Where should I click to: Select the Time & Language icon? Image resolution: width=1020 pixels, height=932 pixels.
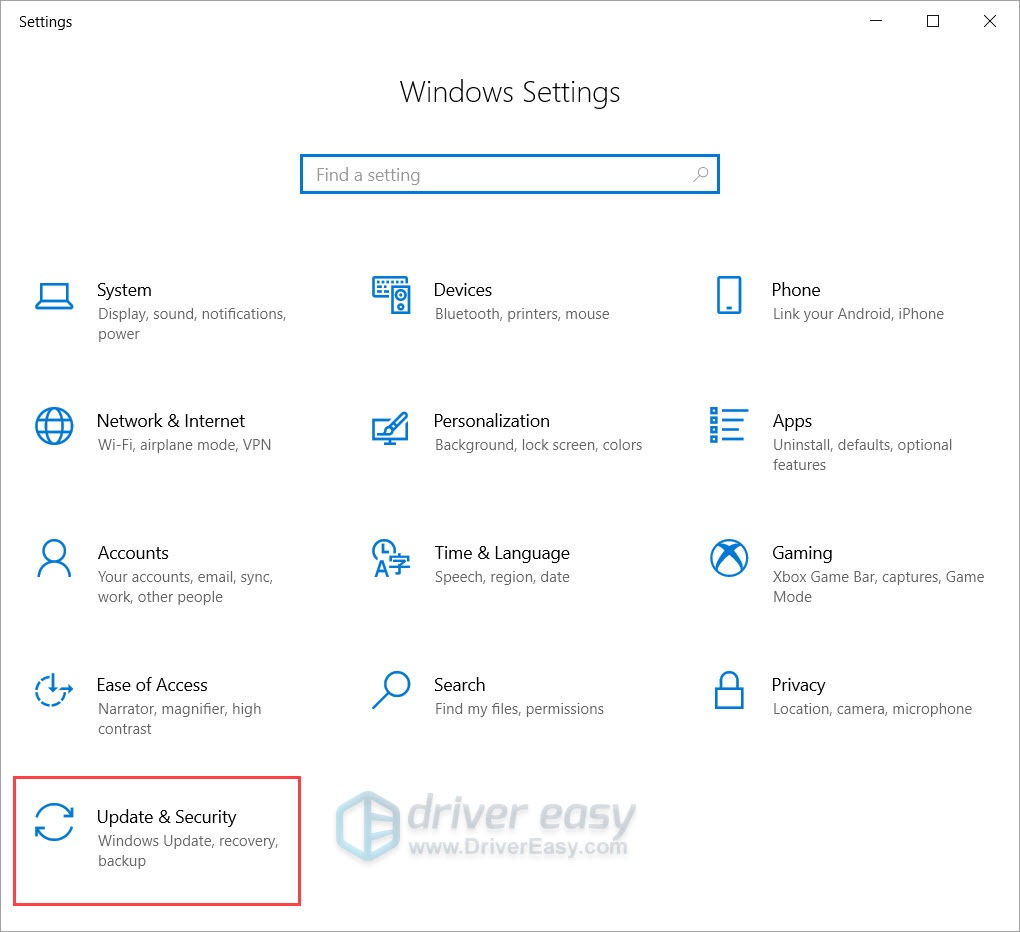click(x=391, y=558)
